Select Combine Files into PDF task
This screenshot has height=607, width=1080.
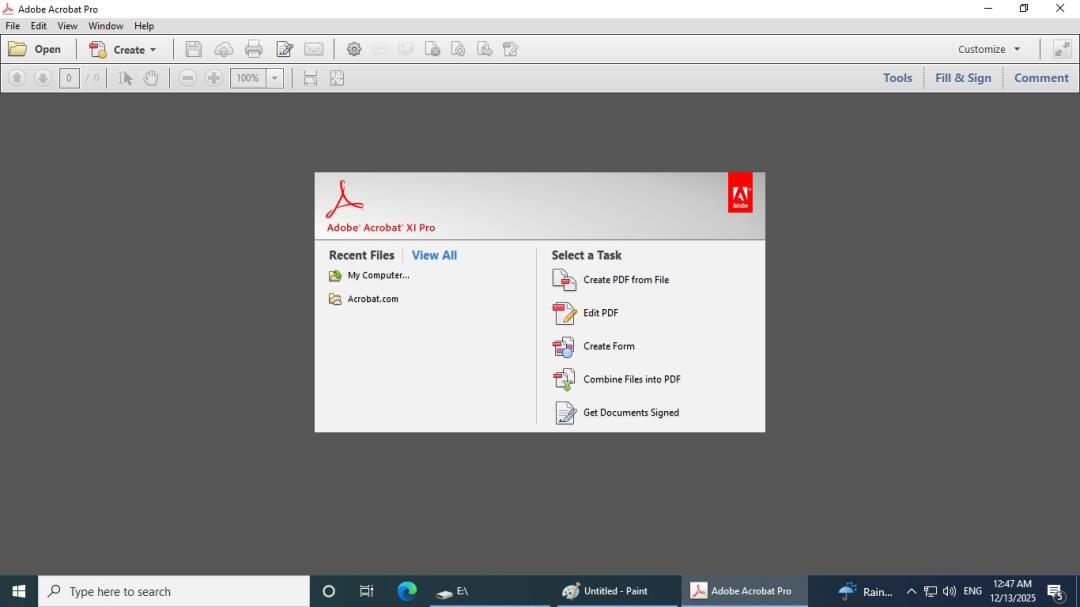click(616, 379)
